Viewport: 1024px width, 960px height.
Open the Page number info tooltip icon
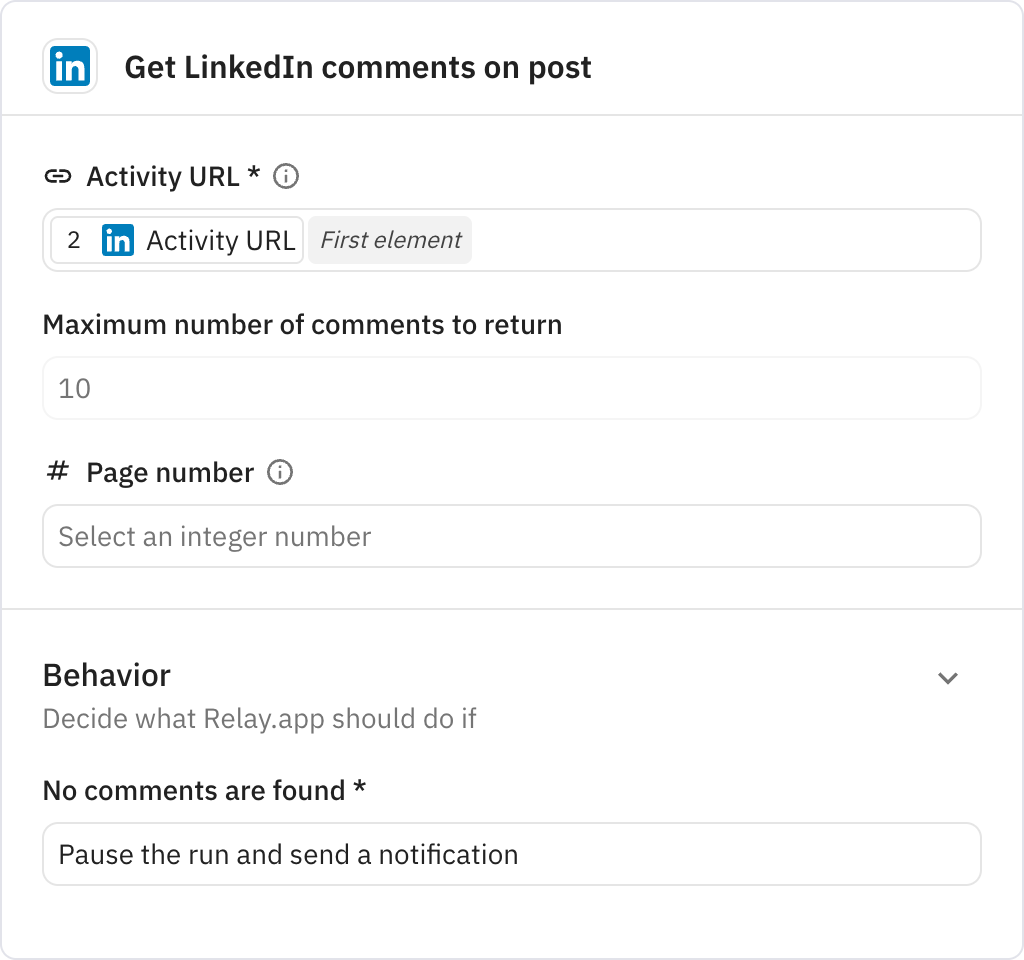(280, 471)
